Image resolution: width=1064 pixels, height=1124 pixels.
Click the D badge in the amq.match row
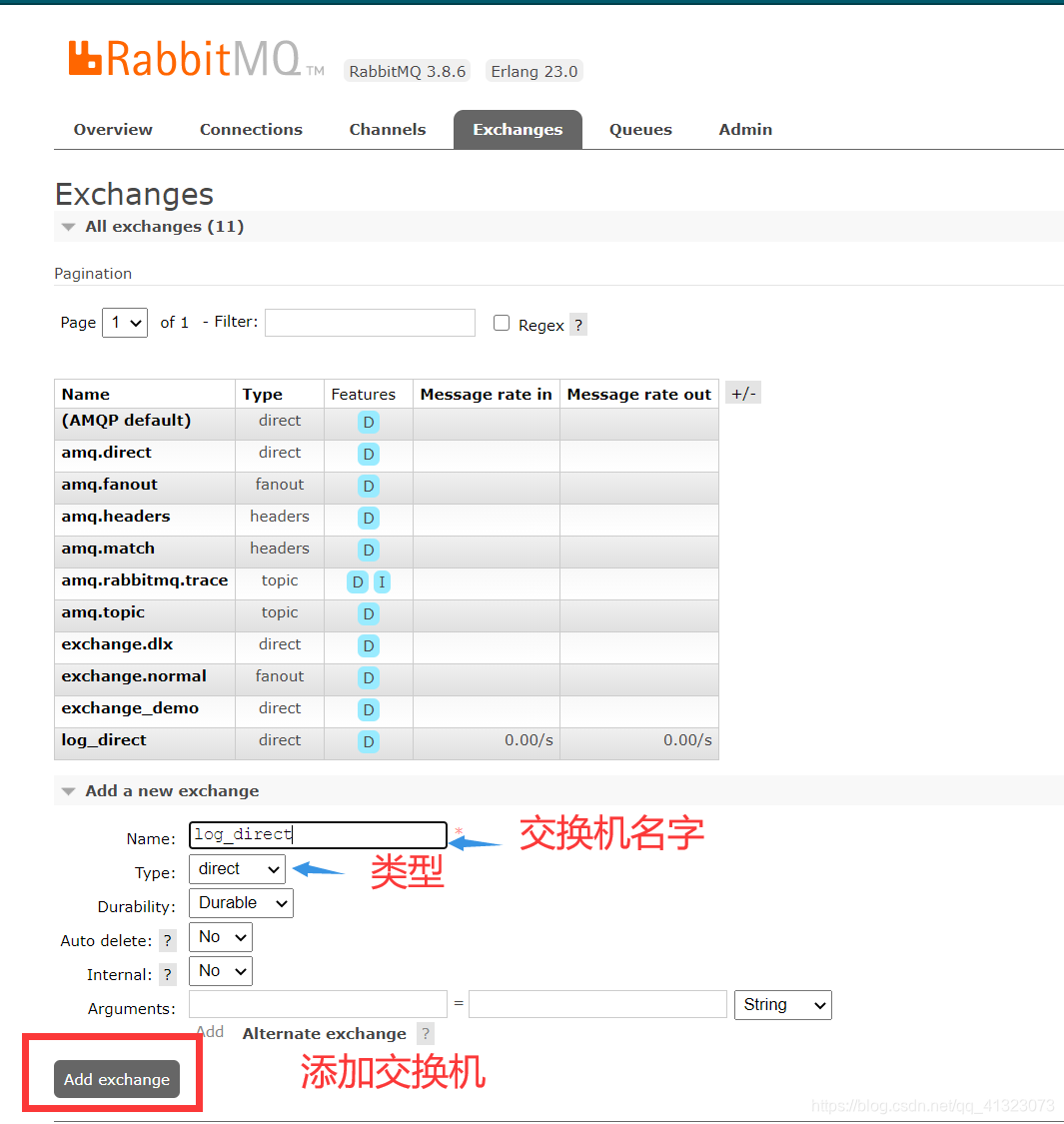[369, 550]
